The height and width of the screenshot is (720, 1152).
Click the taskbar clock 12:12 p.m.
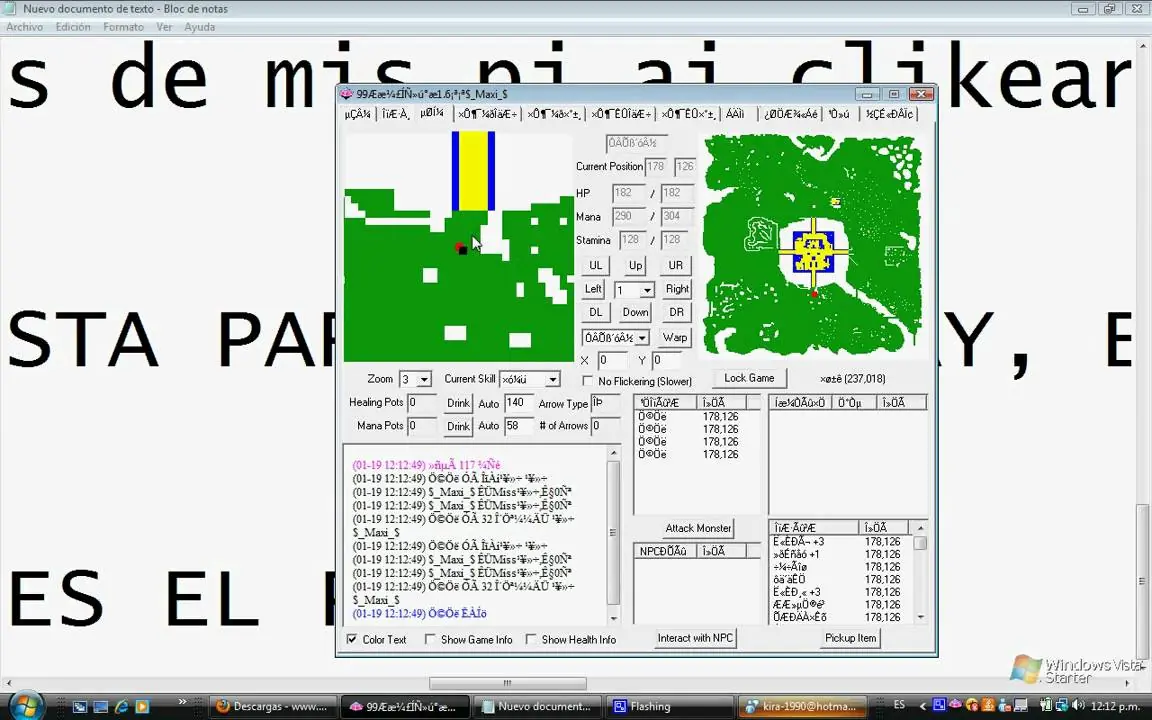[1115, 706]
